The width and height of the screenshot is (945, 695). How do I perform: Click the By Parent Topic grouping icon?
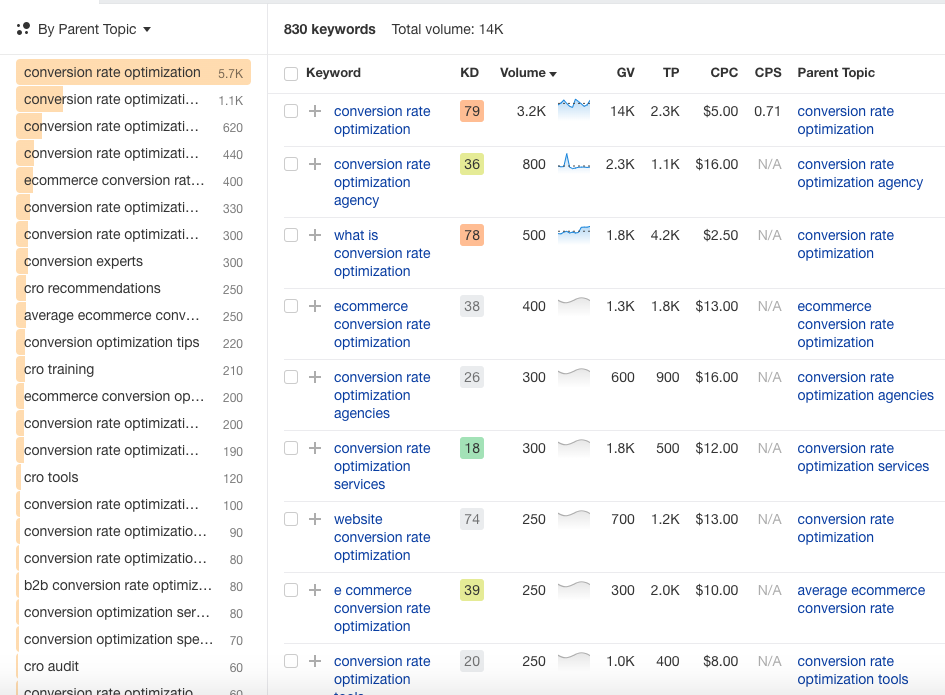24,29
